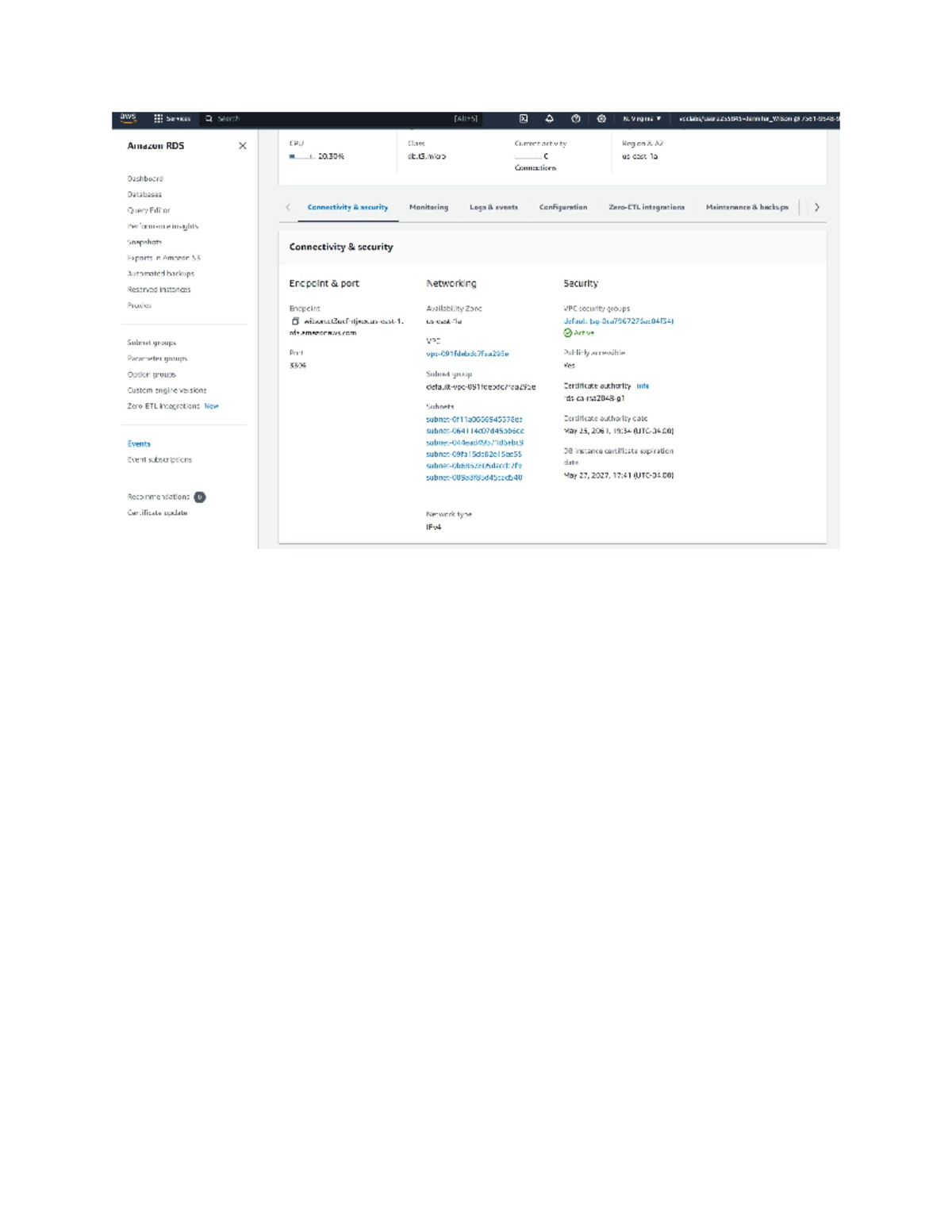Copy the endpoint using the copy icon
The image size is (952, 1232).
(x=295, y=321)
